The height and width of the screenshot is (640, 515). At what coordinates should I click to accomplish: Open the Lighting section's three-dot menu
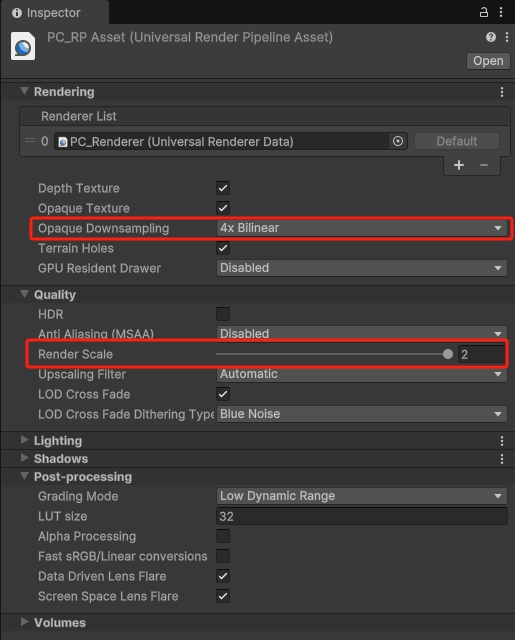[502, 441]
